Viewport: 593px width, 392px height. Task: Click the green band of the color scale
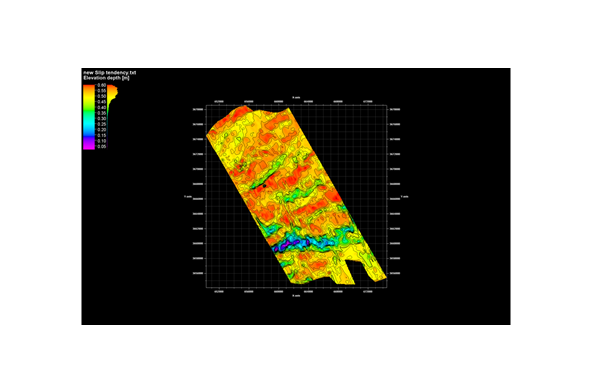tap(89, 109)
